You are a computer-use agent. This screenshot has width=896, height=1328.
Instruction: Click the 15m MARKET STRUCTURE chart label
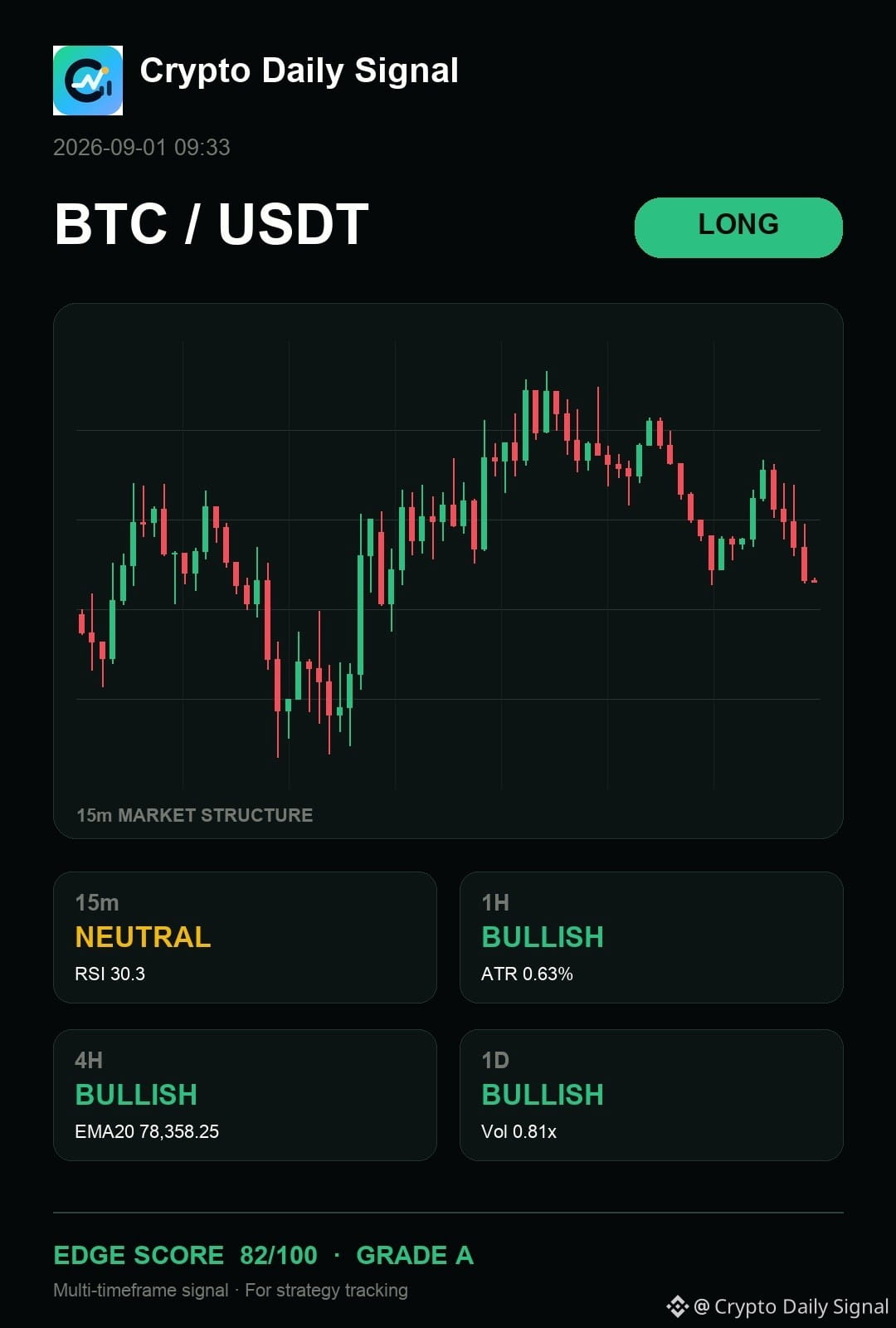pos(195,815)
